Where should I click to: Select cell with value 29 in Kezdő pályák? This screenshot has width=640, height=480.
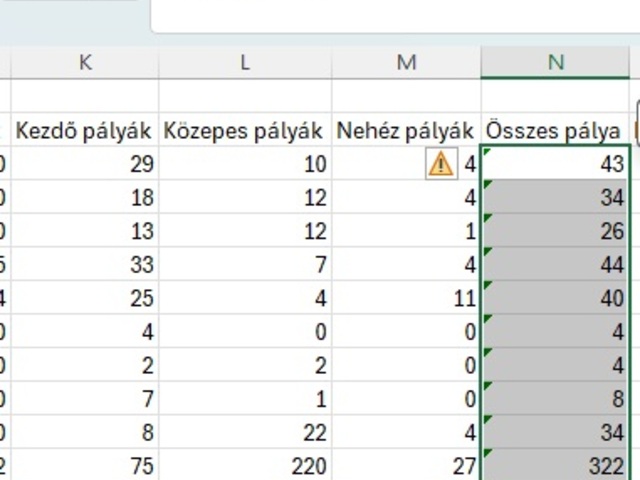[x=84, y=164]
